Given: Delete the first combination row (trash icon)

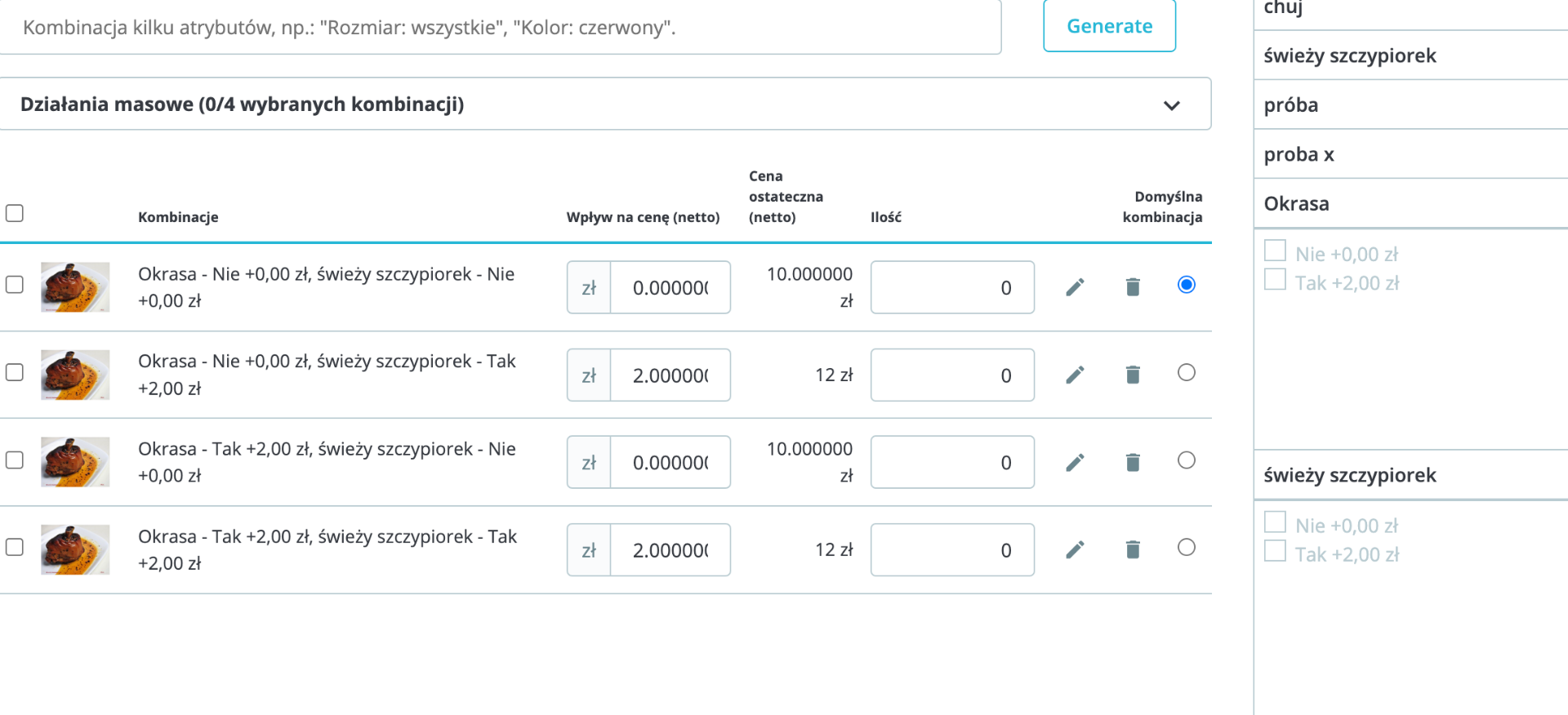Looking at the screenshot, I should pyautogui.click(x=1133, y=287).
